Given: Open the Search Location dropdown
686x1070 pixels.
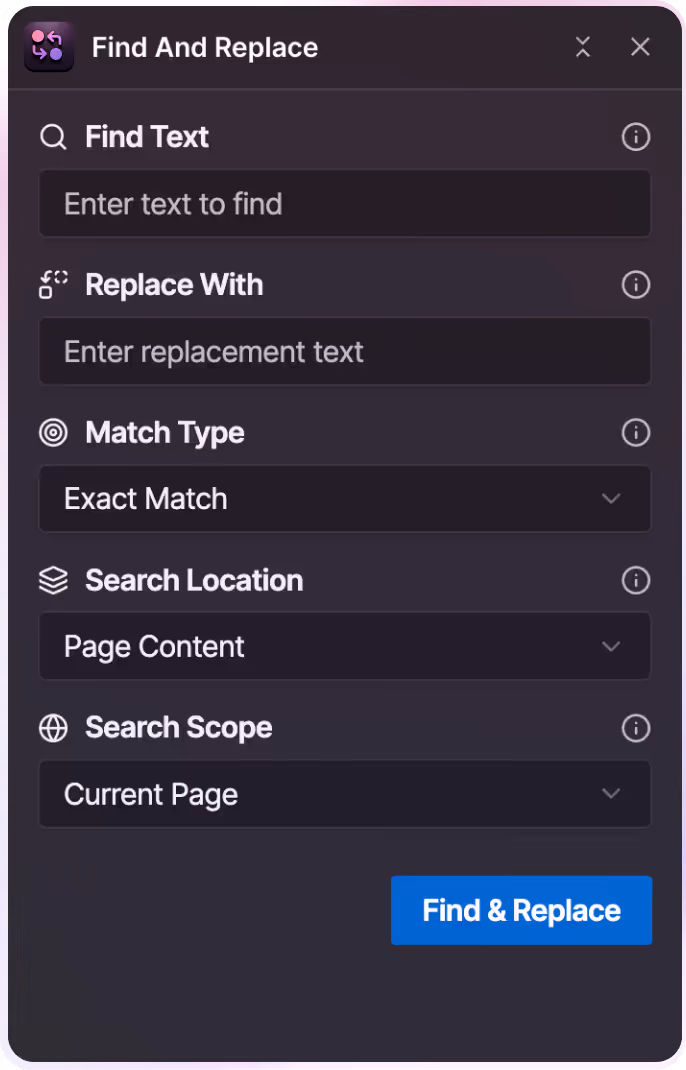Looking at the screenshot, I should coord(611,646).
